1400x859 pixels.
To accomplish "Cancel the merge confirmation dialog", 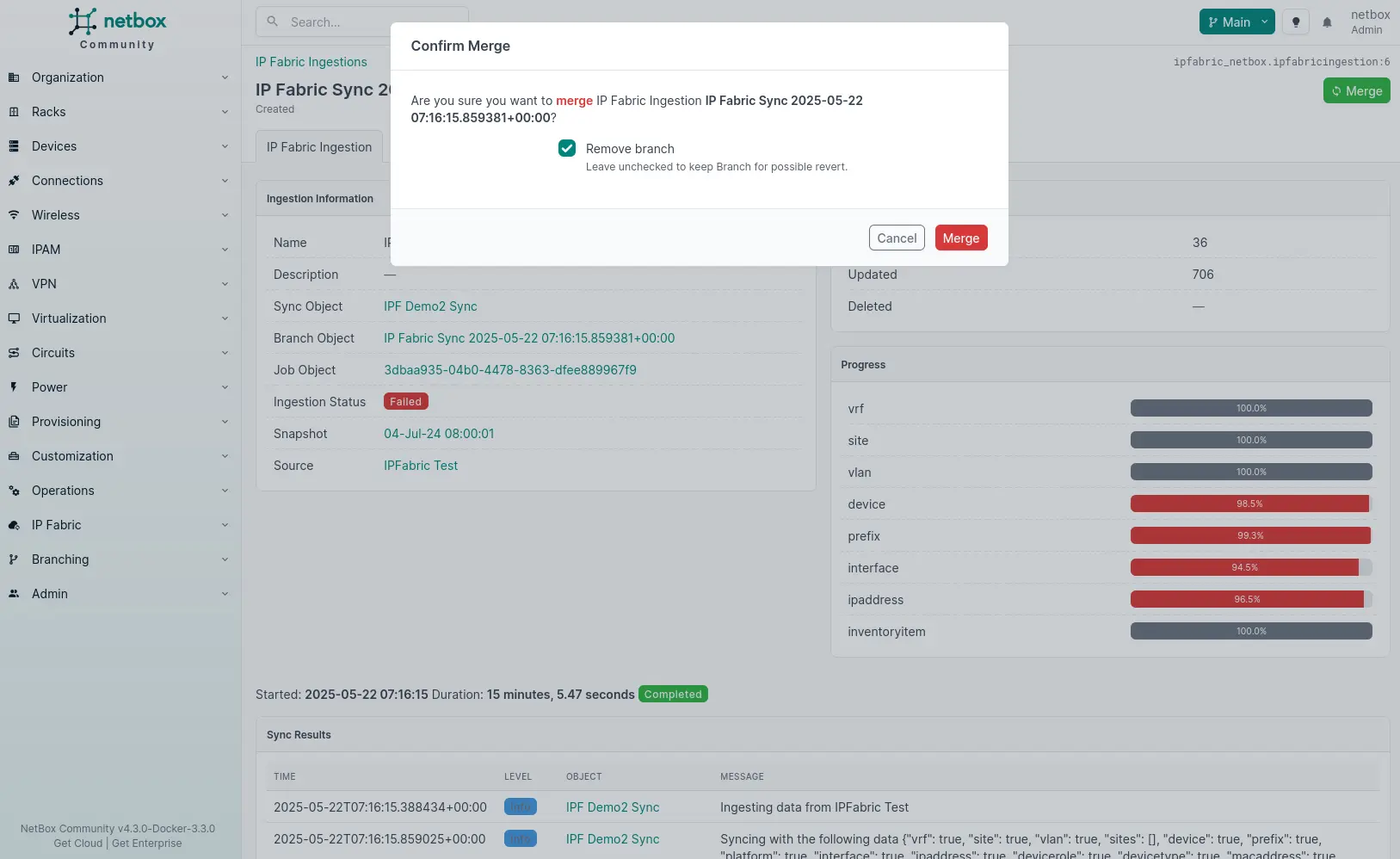I will (x=897, y=238).
